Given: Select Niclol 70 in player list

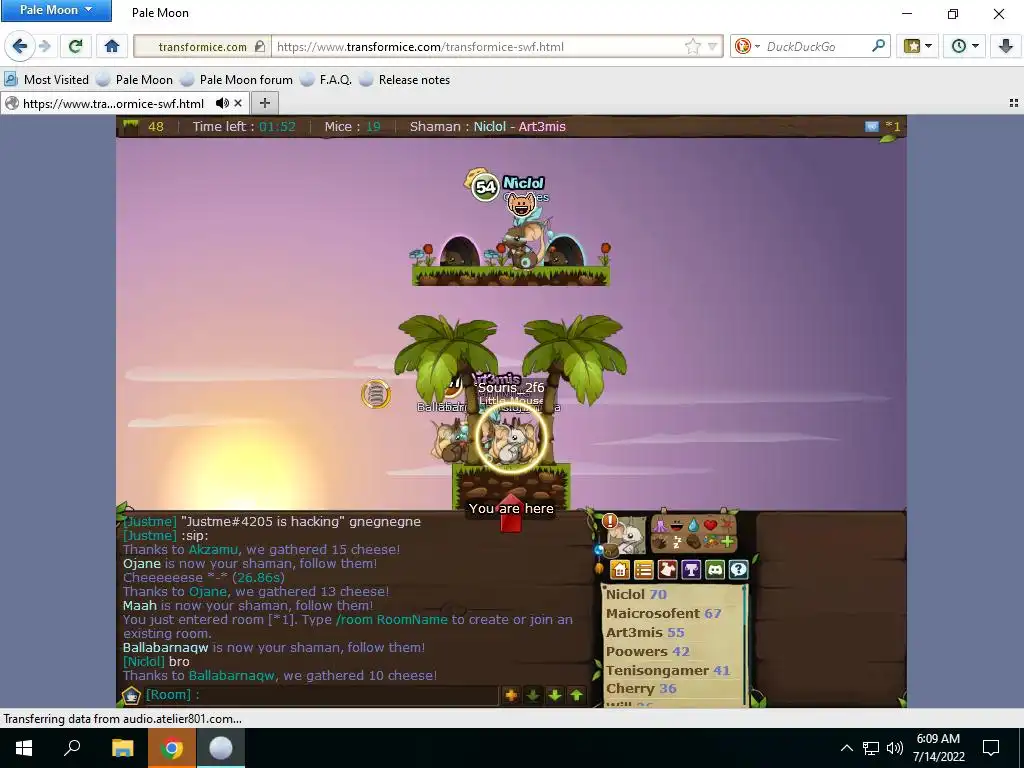Looking at the screenshot, I should [x=636, y=594].
